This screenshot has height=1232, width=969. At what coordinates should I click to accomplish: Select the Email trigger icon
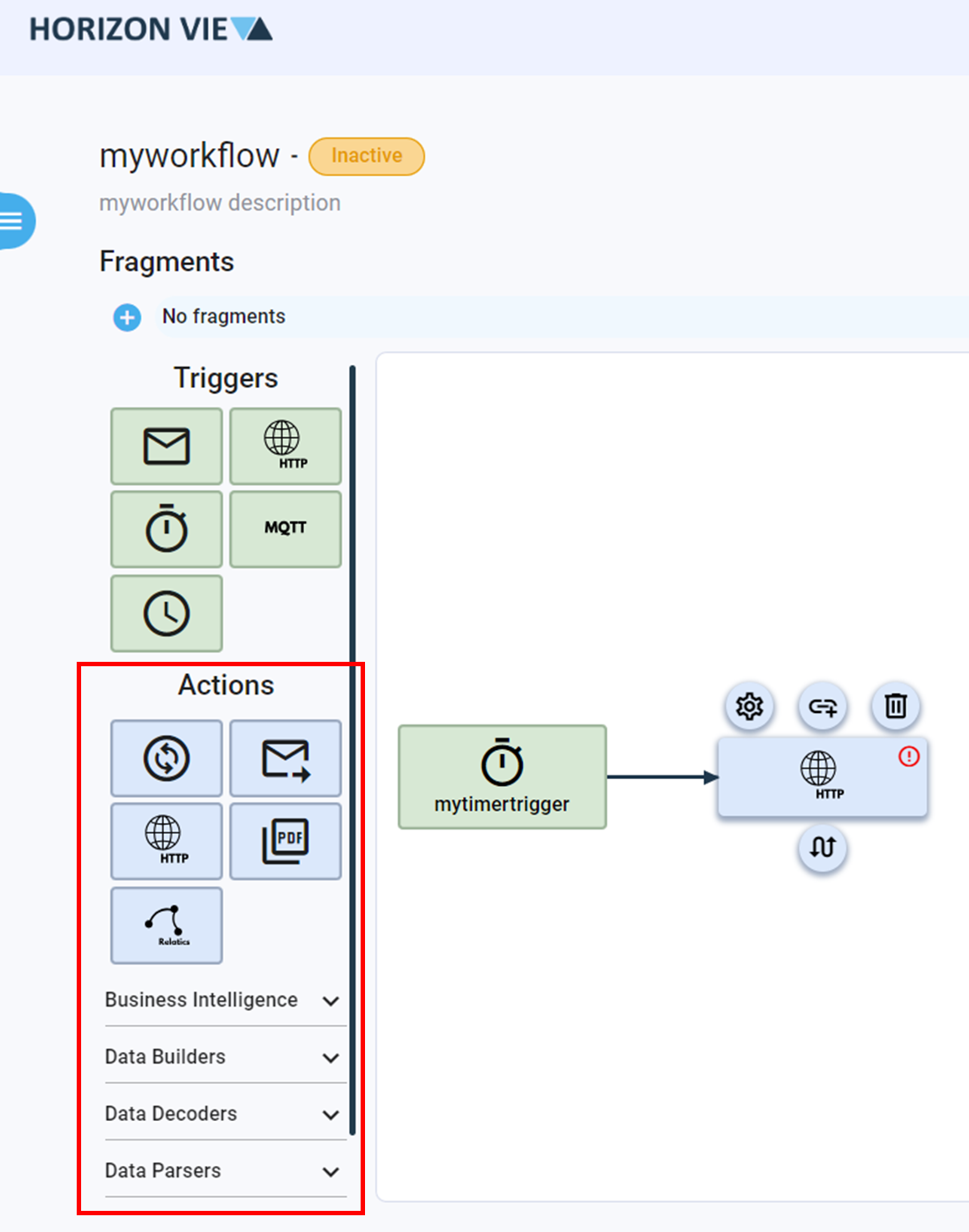point(166,446)
